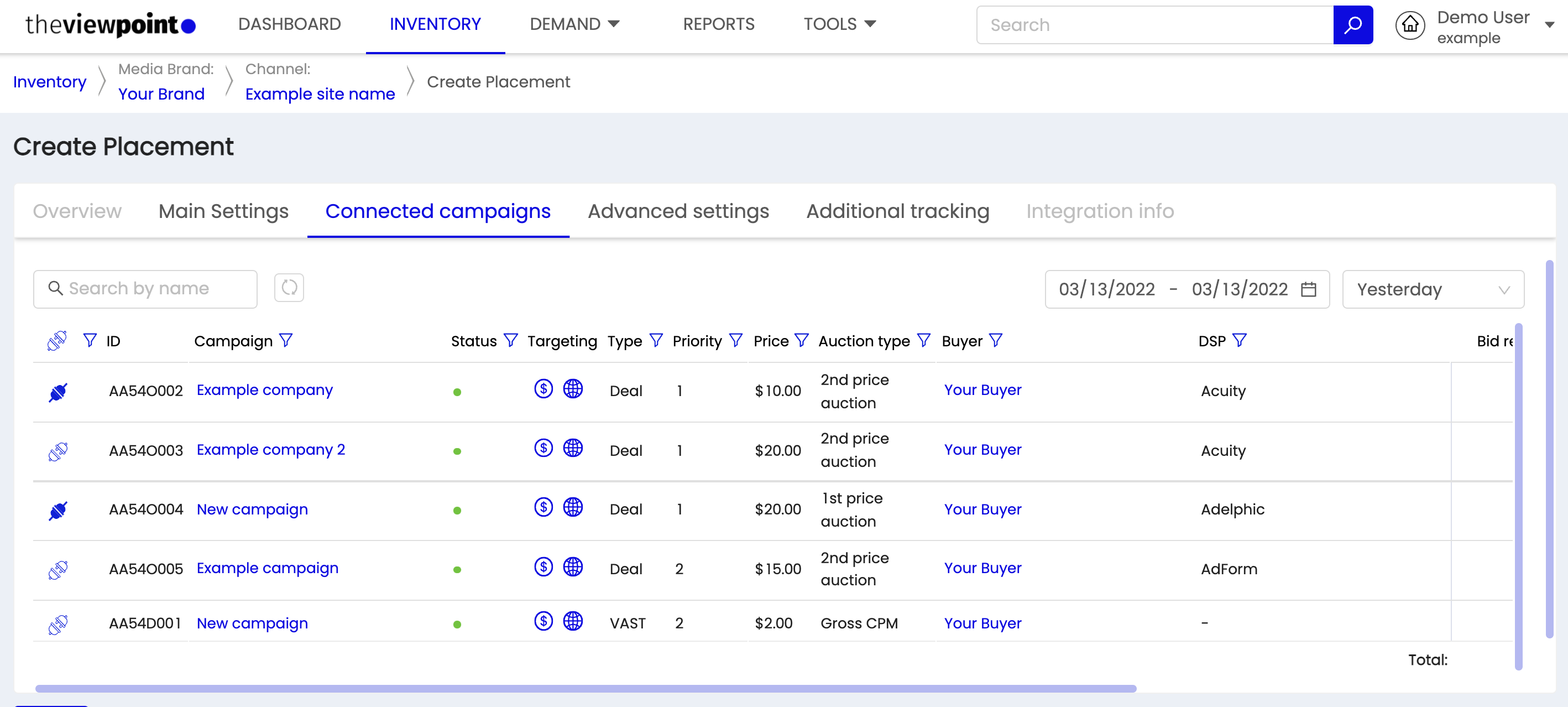
Task: Open the Campaign column filter funnel
Action: (286, 340)
